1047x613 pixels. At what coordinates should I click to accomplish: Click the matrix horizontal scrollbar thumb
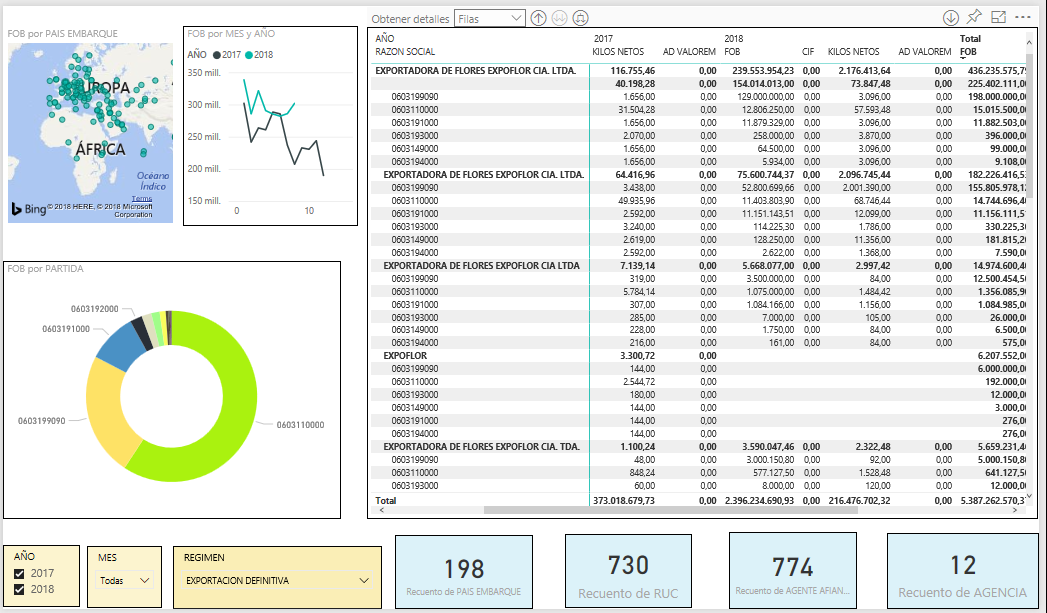click(670, 510)
